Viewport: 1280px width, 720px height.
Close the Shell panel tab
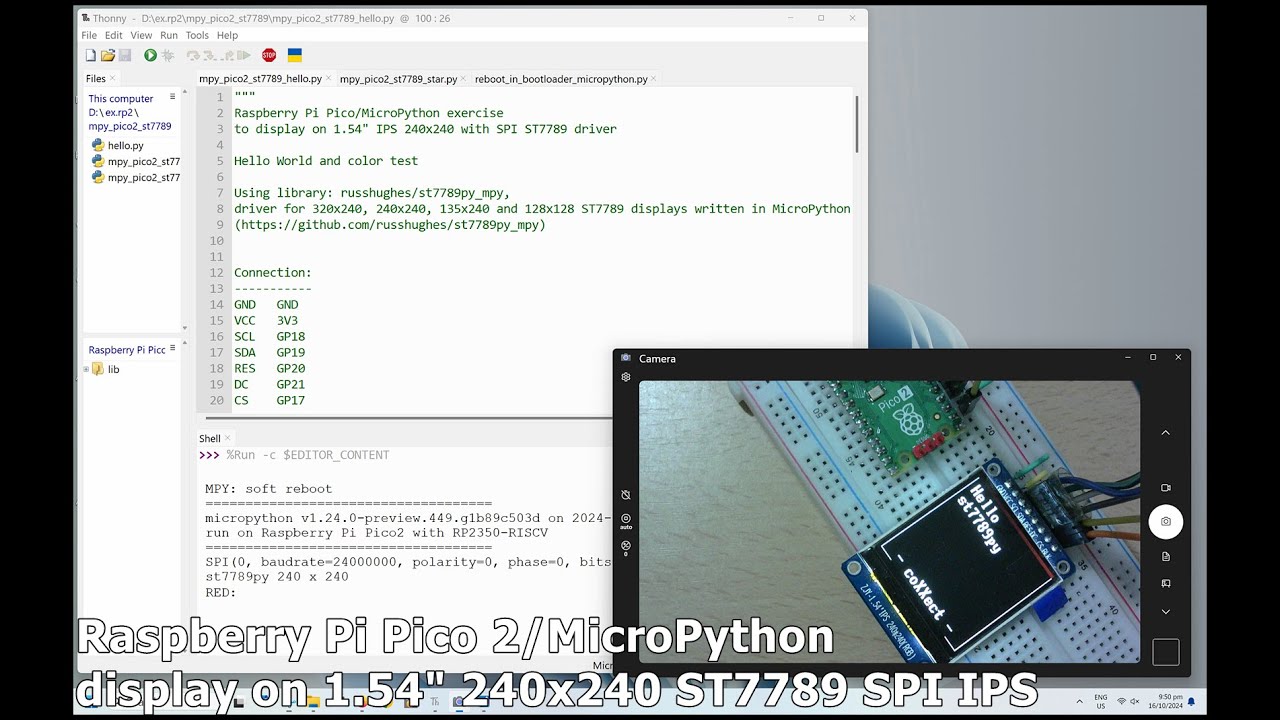227,438
